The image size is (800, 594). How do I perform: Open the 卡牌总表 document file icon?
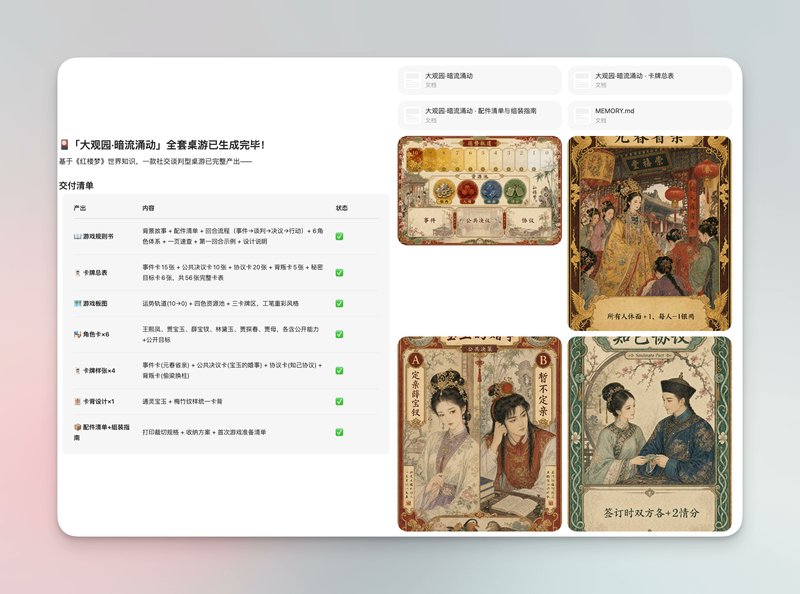[x=581, y=80]
